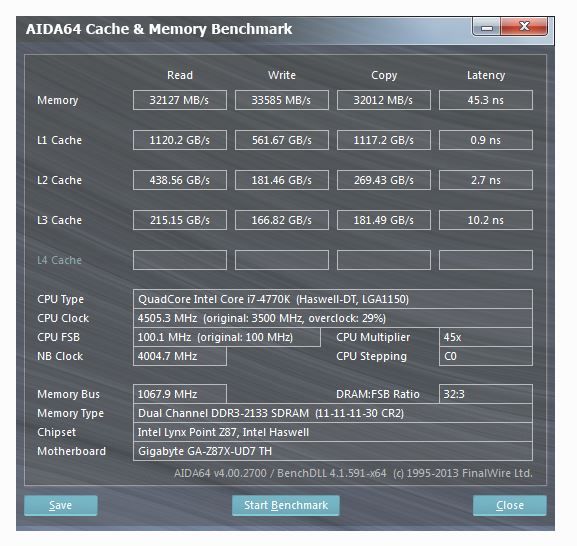The image size is (577, 546).
Task: Select L3 Cache Write 166.82 GB/s
Action: pos(282,220)
